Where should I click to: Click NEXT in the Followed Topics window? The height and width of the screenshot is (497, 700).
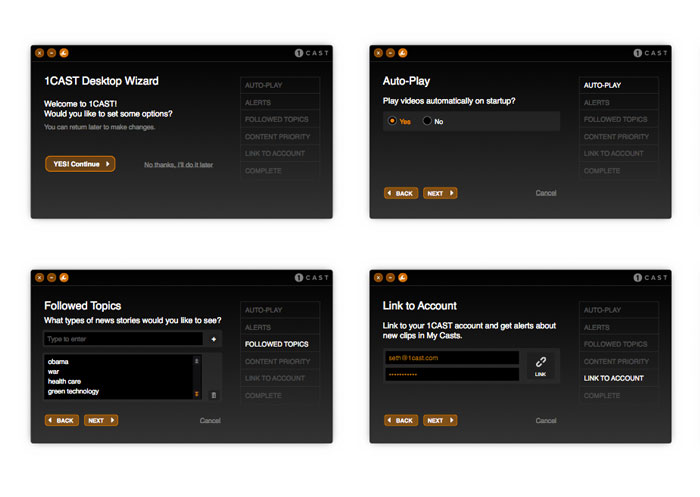101,421
